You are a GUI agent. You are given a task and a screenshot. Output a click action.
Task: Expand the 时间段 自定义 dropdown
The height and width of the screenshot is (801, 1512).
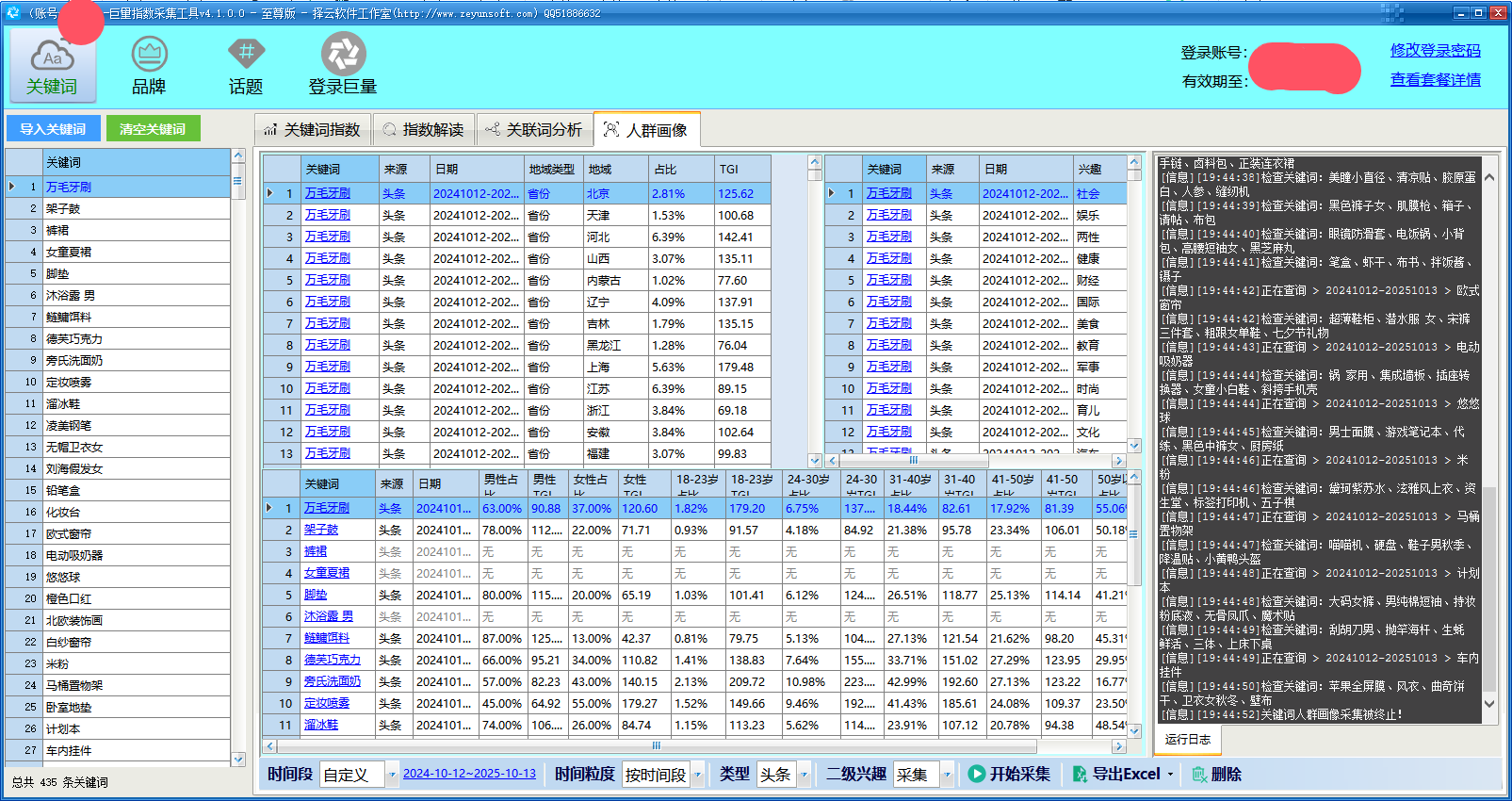point(392,775)
